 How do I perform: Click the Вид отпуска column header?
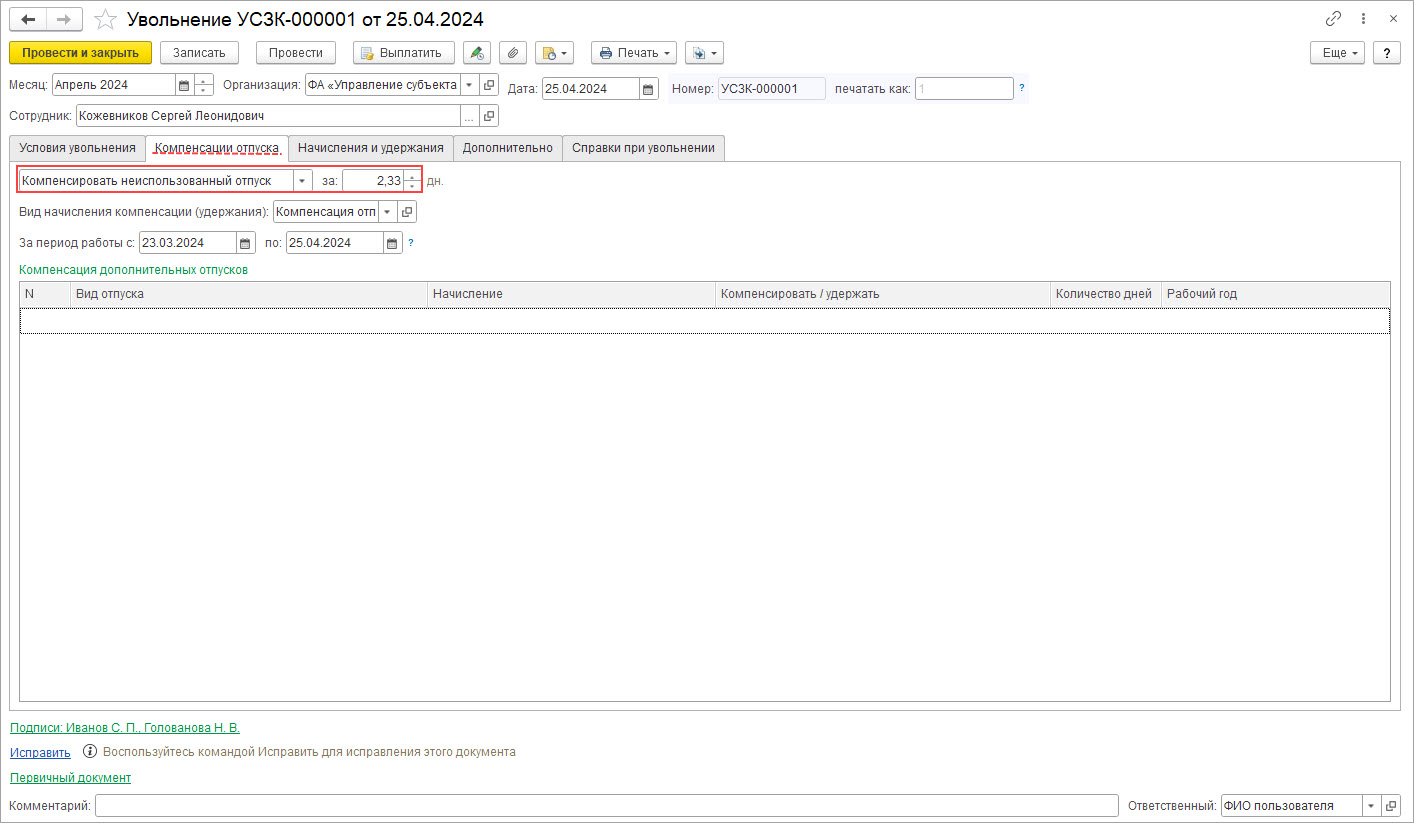click(x=249, y=294)
